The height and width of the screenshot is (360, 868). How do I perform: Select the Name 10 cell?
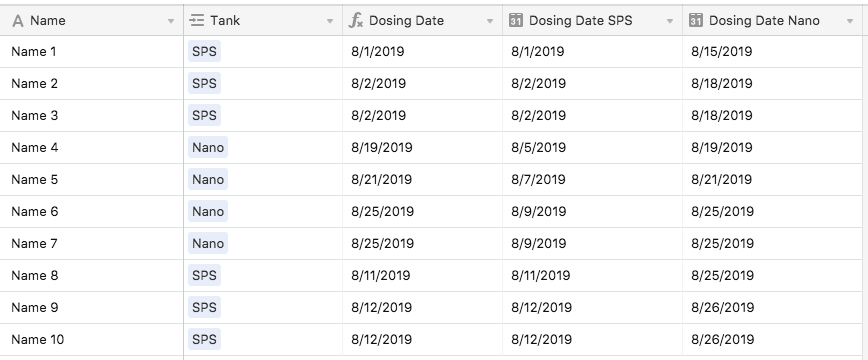91,340
